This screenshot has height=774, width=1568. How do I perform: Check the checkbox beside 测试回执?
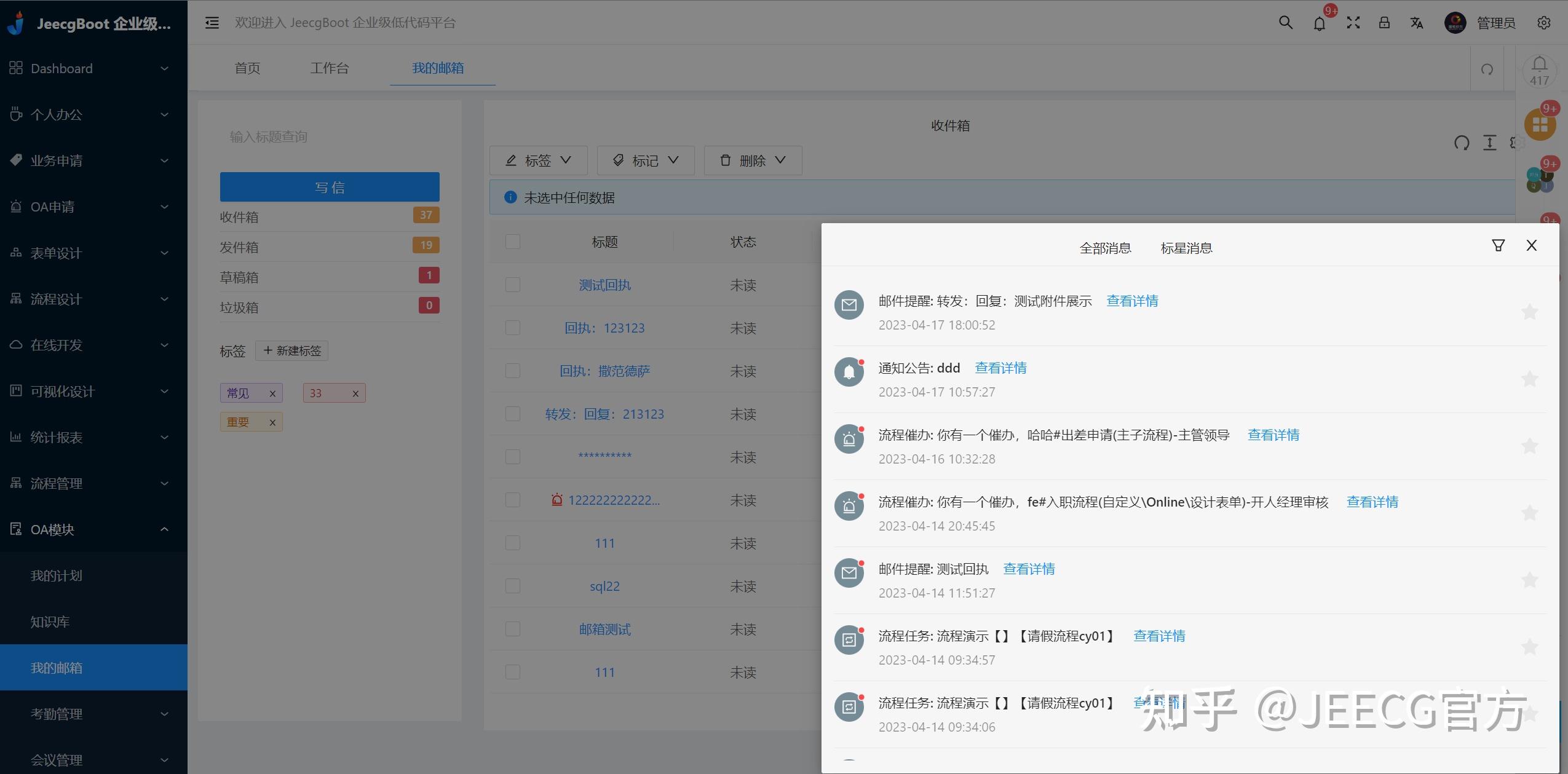tap(512, 284)
